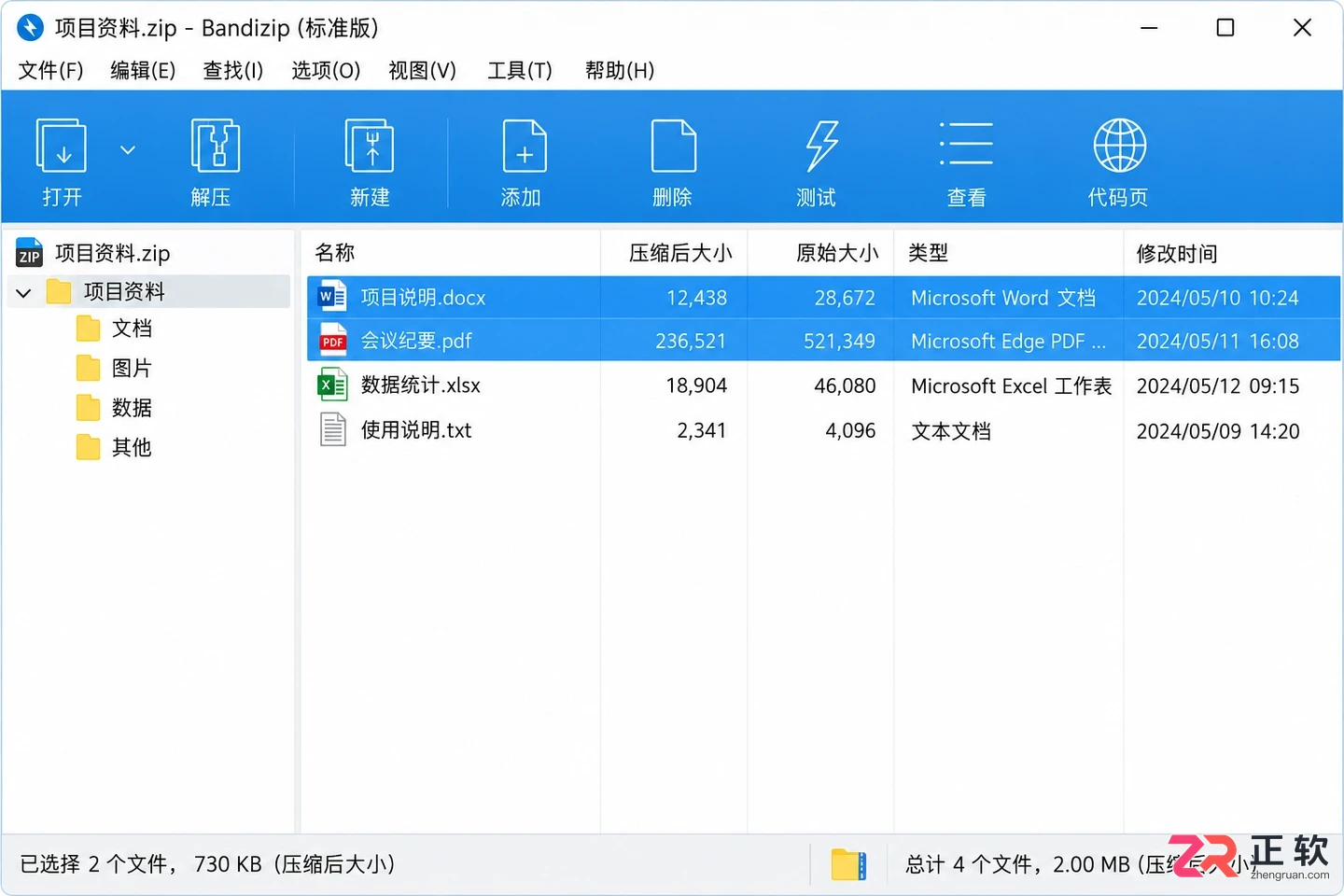Open the 工具(T) menu

[520, 71]
